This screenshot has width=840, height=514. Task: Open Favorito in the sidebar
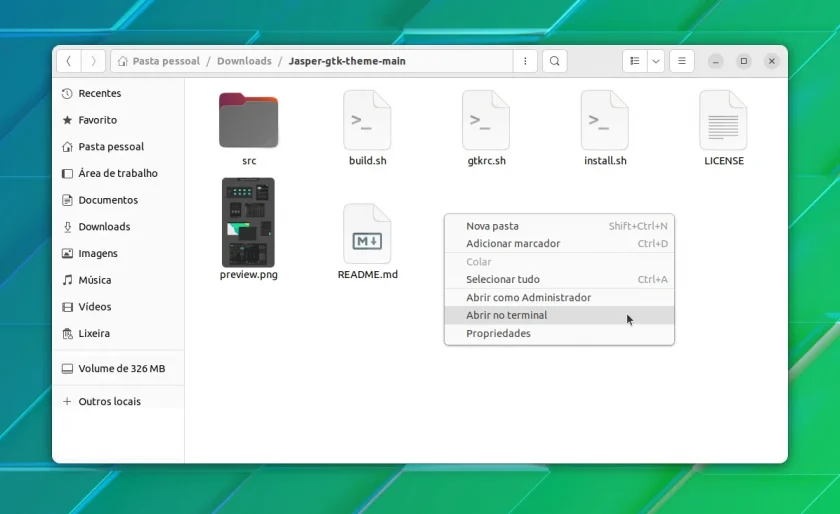click(118, 120)
